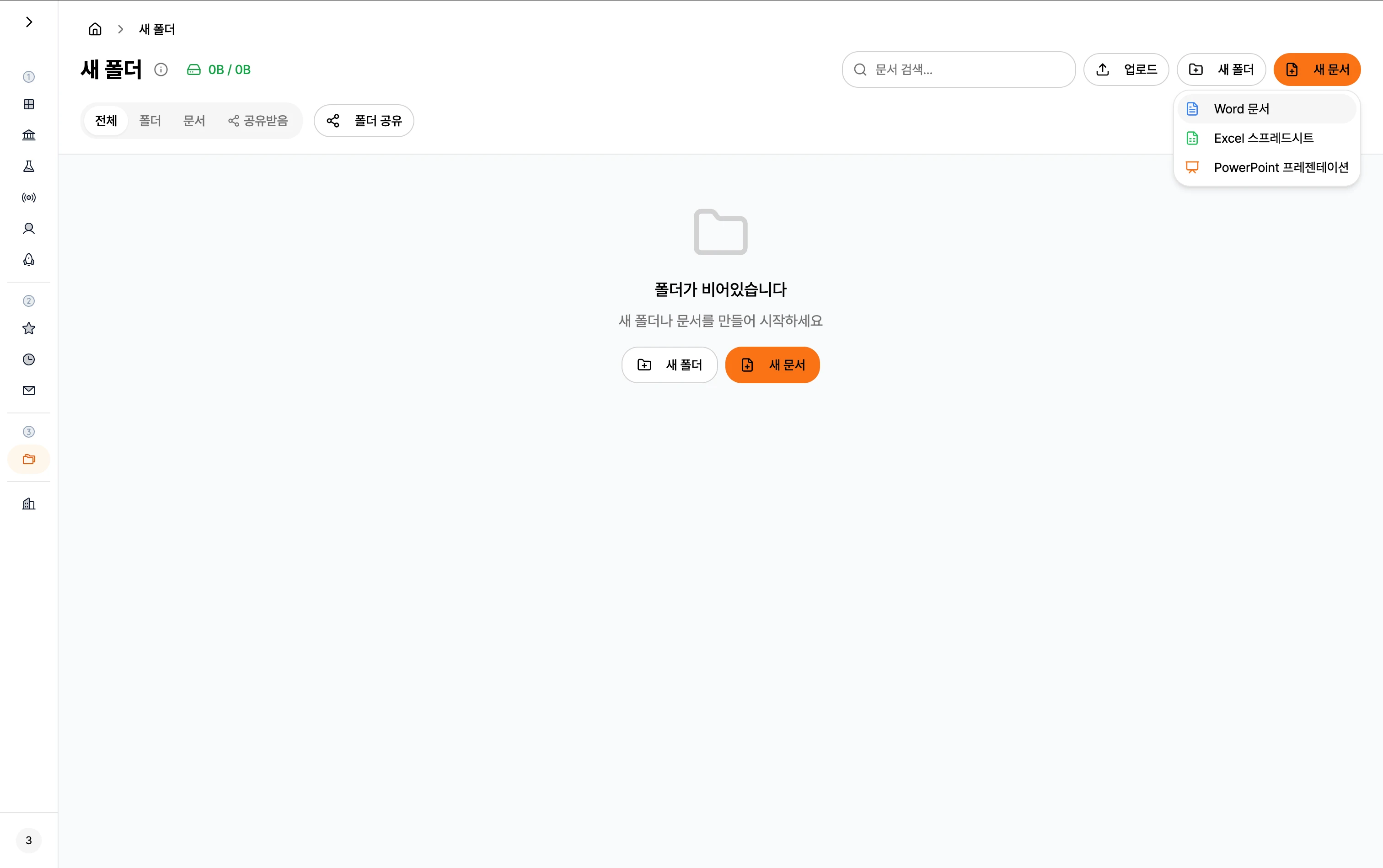Open the grid dashboard icon in sidebar
This screenshot has width=1383, height=868.
click(x=29, y=104)
